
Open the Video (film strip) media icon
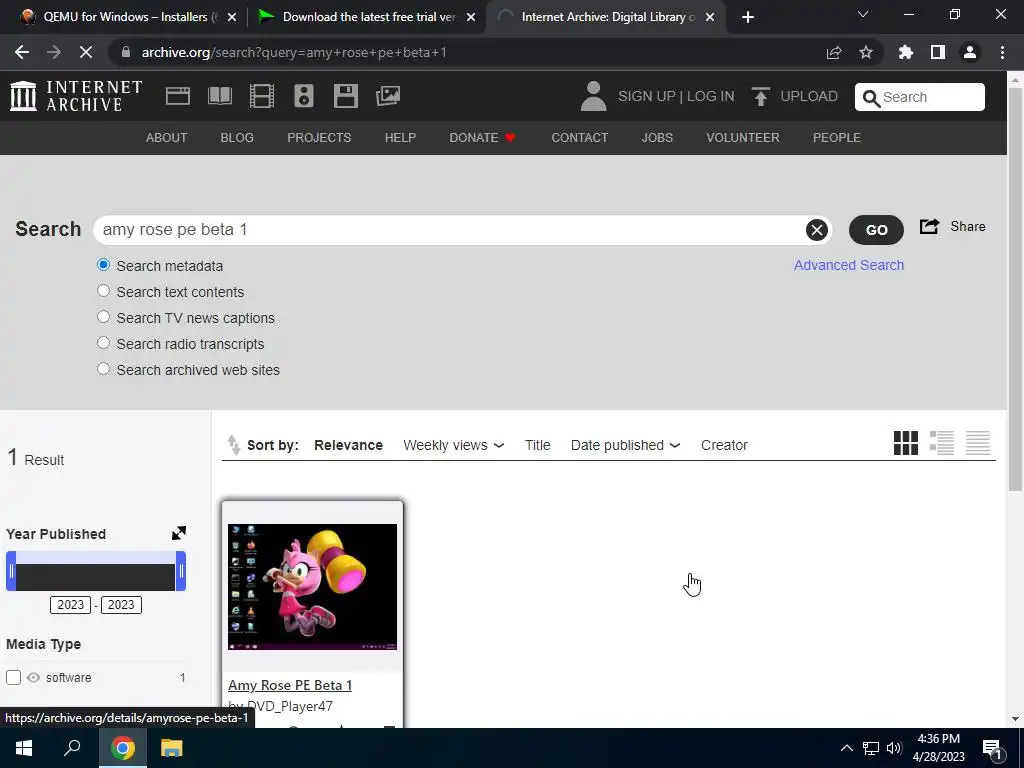tap(262, 96)
